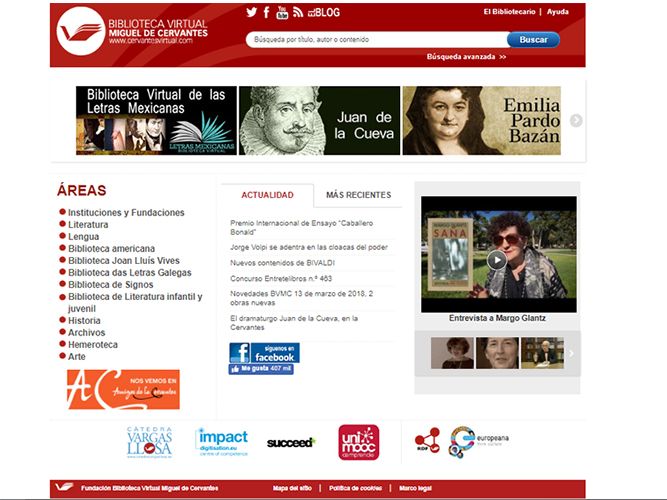The width and height of the screenshot is (667, 500).
Task: Open the UniMOOC partner logo
Action: [x=358, y=441]
